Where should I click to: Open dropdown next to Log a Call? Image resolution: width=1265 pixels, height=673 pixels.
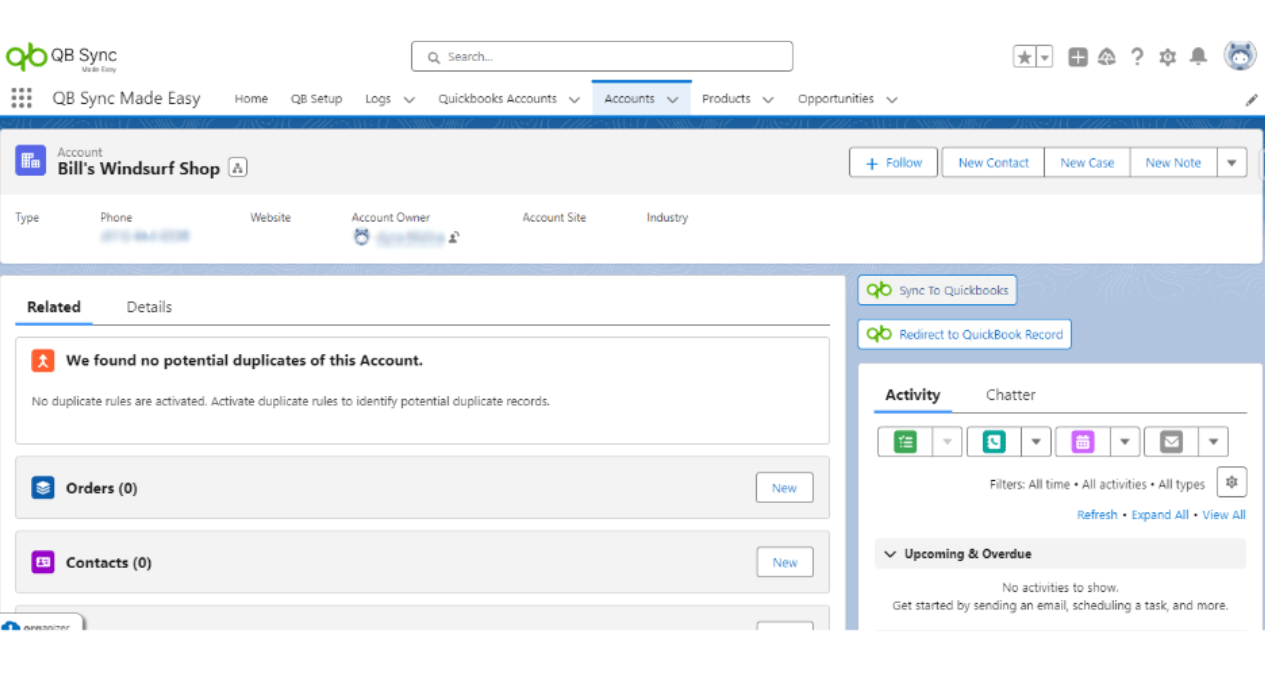click(x=1036, y=442)
